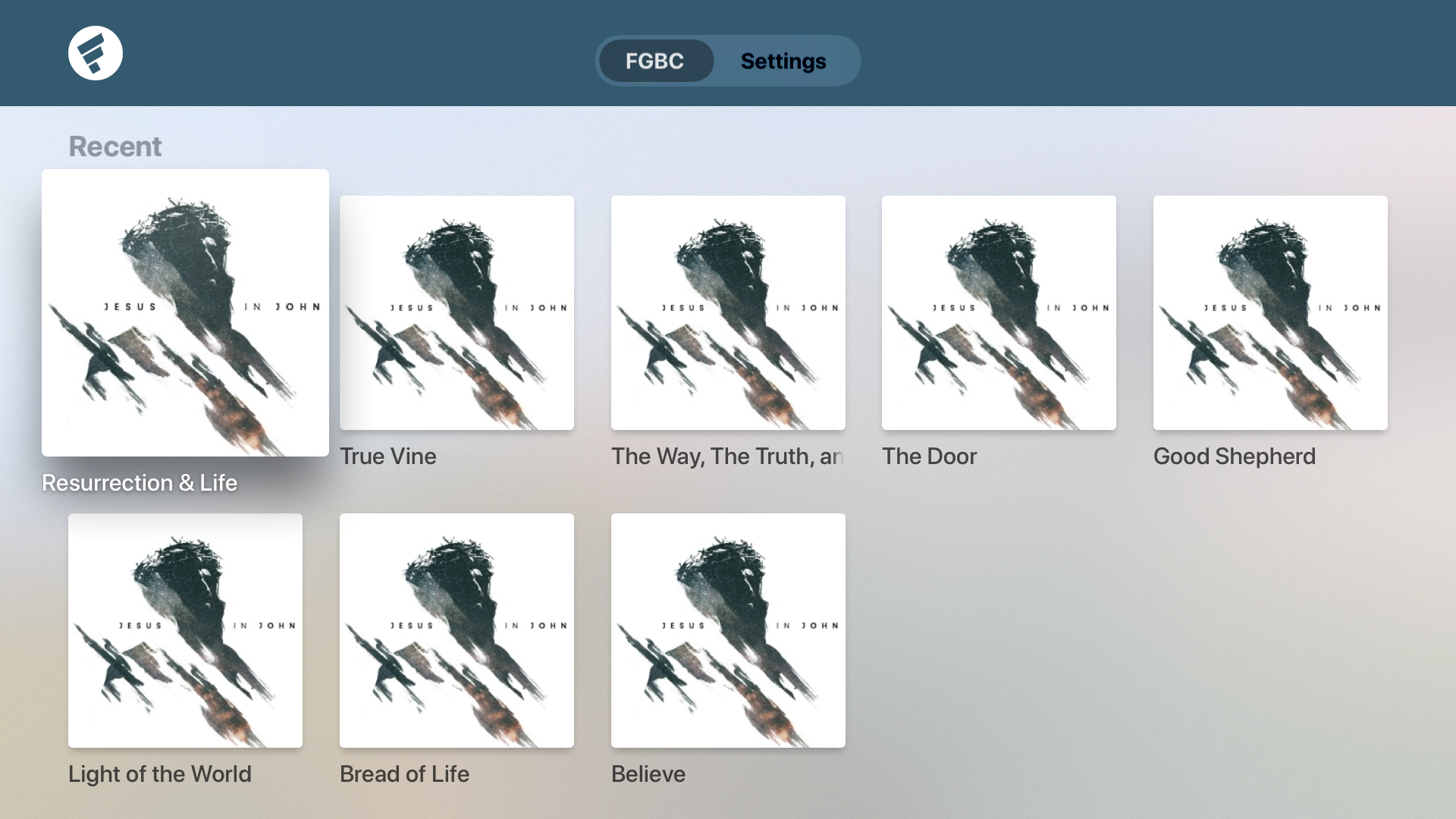Click the FGBC logo icon
The image size is (1456, 819).
(96, 53)
